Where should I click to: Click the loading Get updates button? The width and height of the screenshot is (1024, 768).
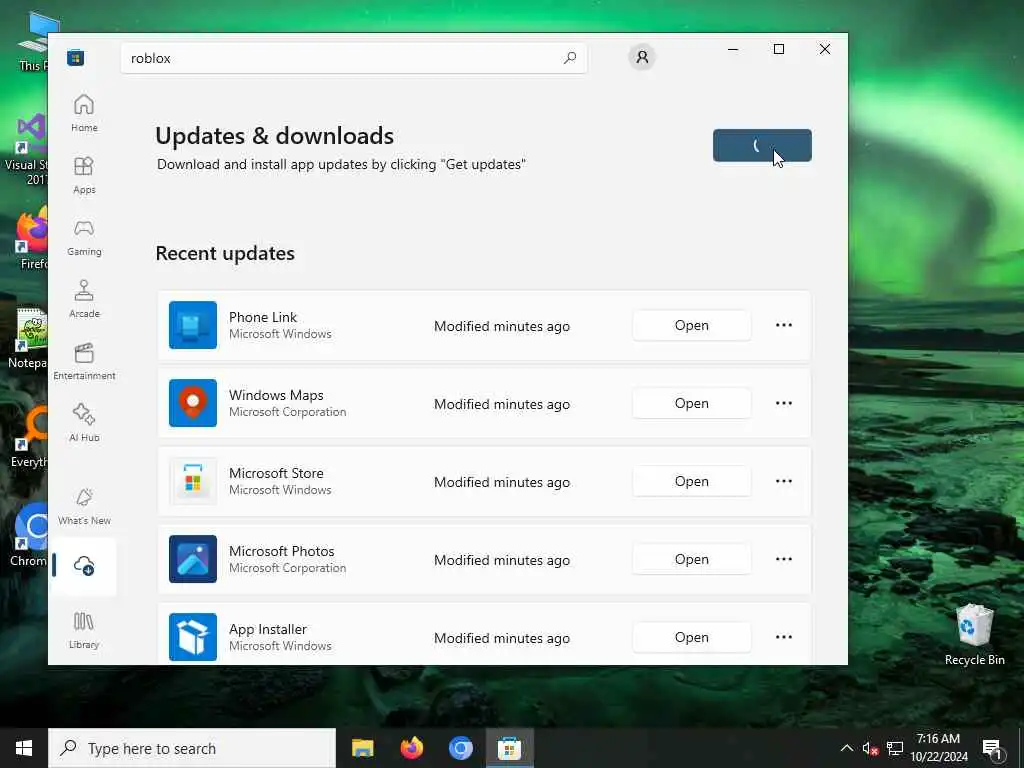pos(762,145)
